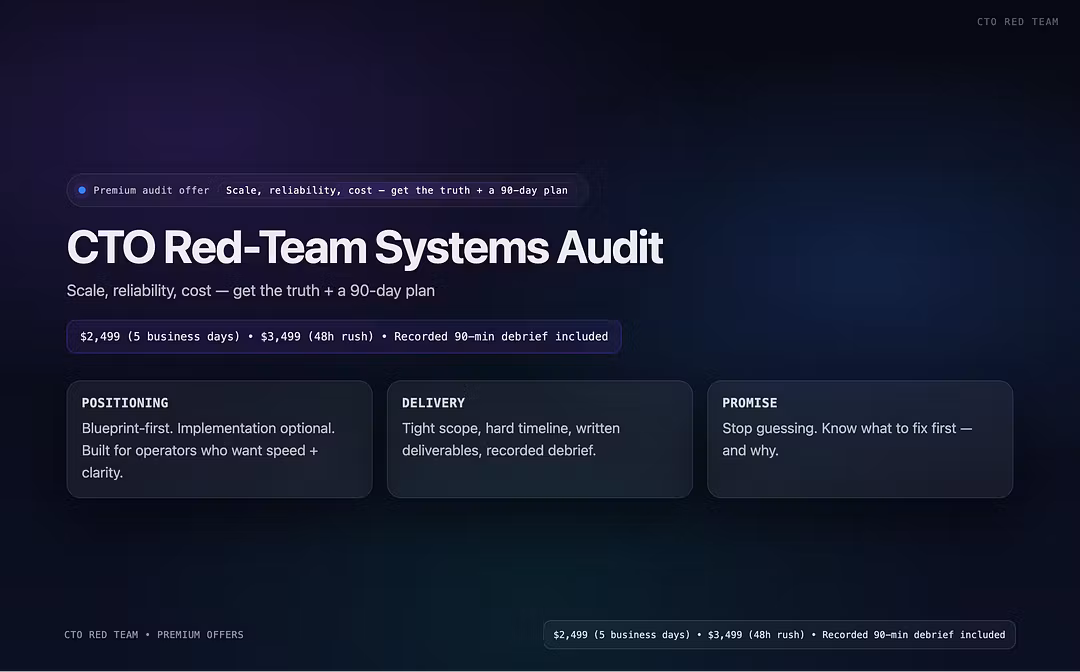1080x672 pixels.
Task: Click the 'CTO RED TEAM' label at top right
Action: (1017, 22)
